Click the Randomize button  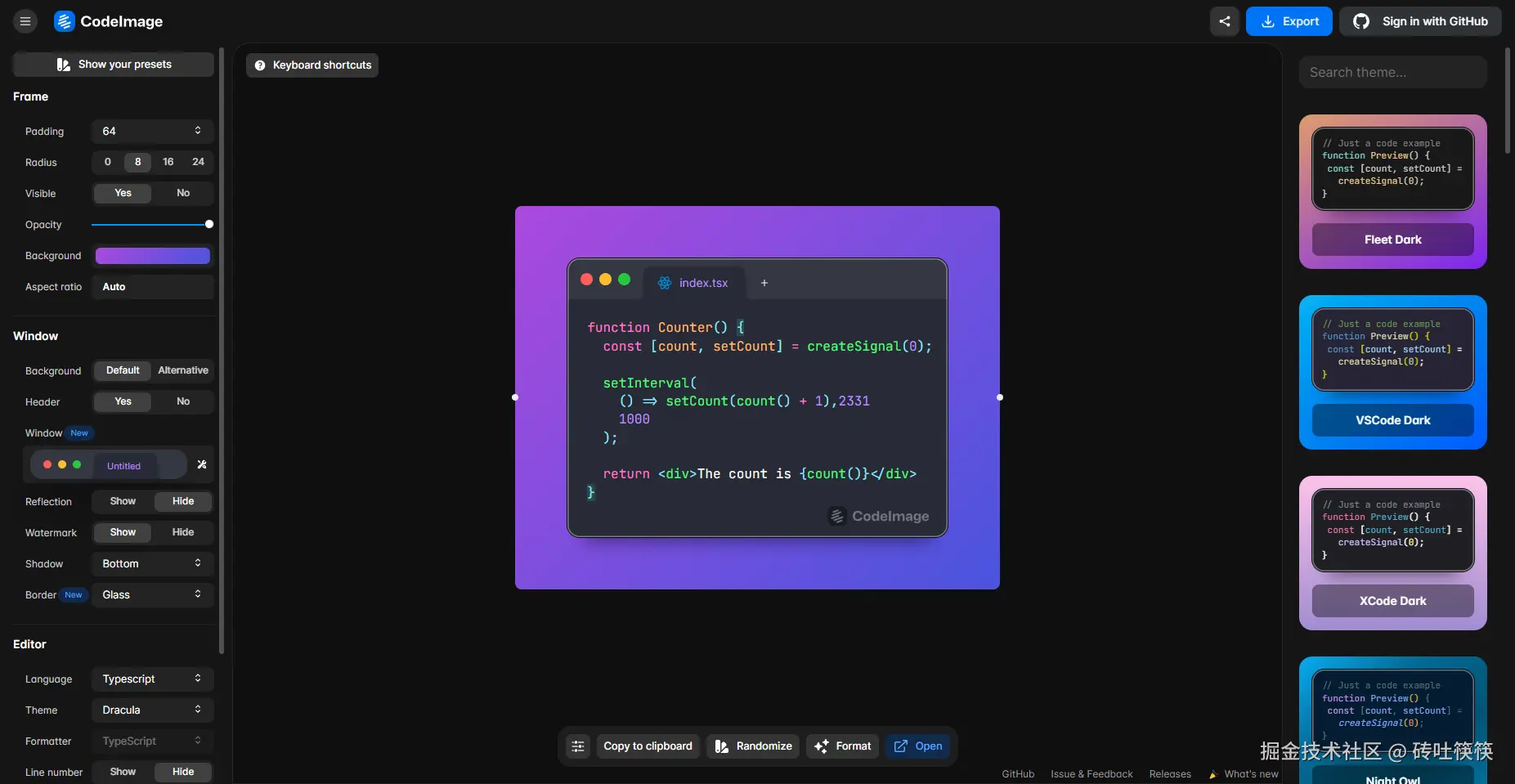pos(753,746)
